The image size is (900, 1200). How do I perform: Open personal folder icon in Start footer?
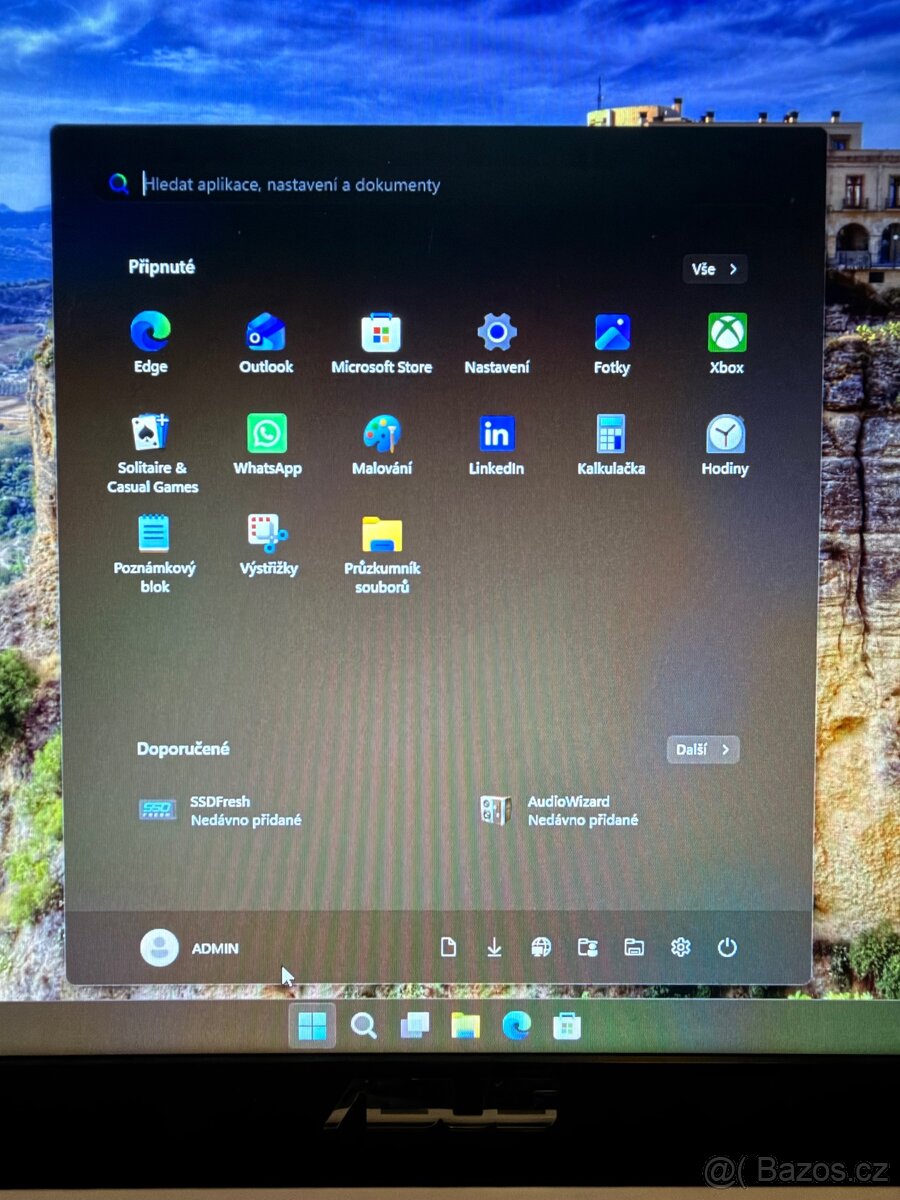click(588, 947)
